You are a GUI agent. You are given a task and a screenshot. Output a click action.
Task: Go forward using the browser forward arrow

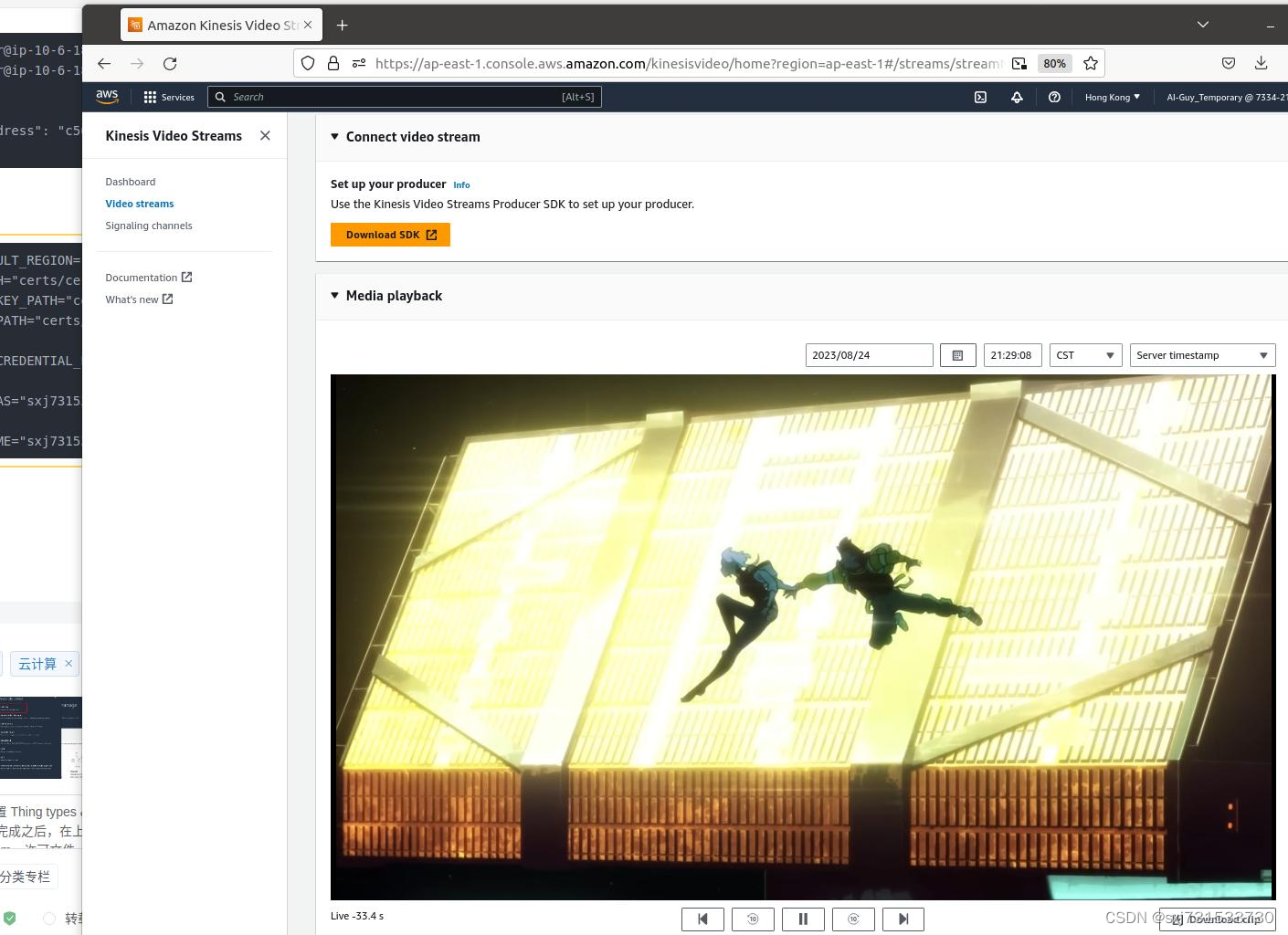[137, 63]
